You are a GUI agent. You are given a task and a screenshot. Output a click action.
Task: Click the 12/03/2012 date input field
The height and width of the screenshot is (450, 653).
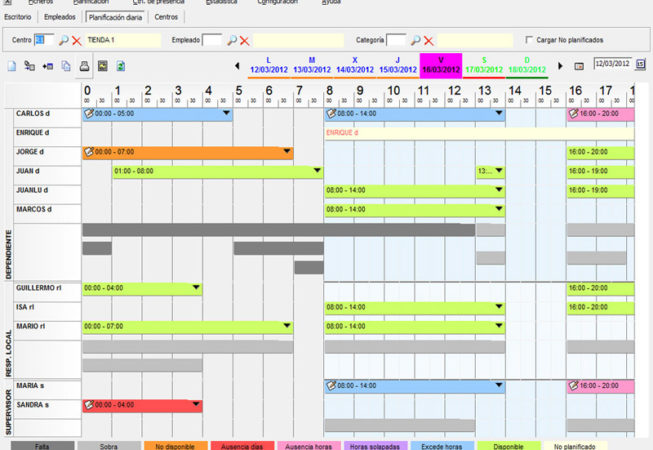tap(613, 64)
